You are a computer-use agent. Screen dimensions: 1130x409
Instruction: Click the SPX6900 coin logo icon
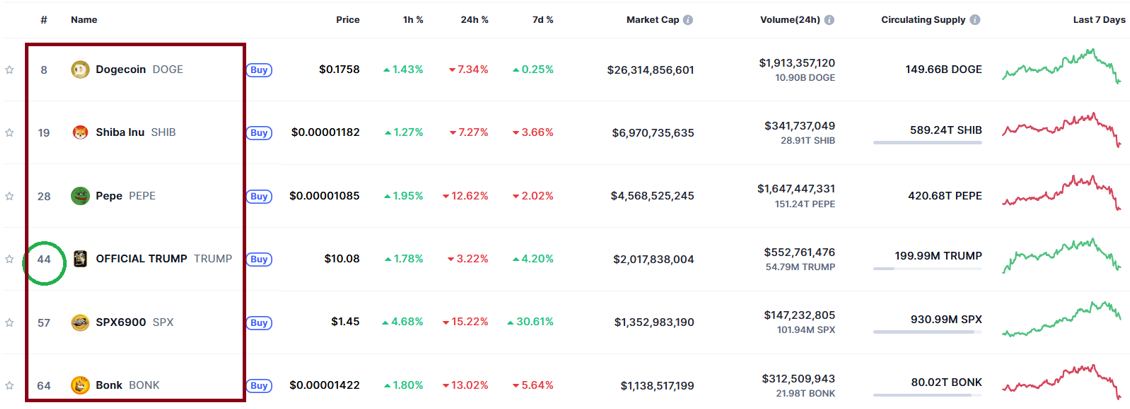coord(81,322)
